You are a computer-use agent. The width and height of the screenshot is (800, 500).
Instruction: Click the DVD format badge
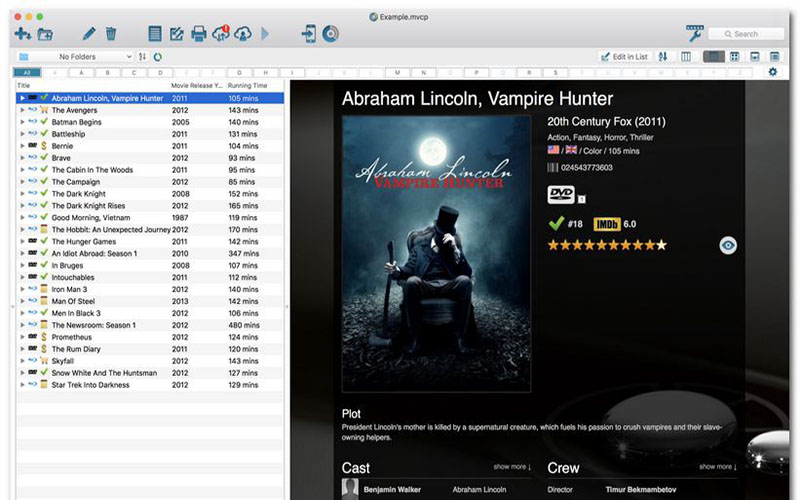coord(561,194)
